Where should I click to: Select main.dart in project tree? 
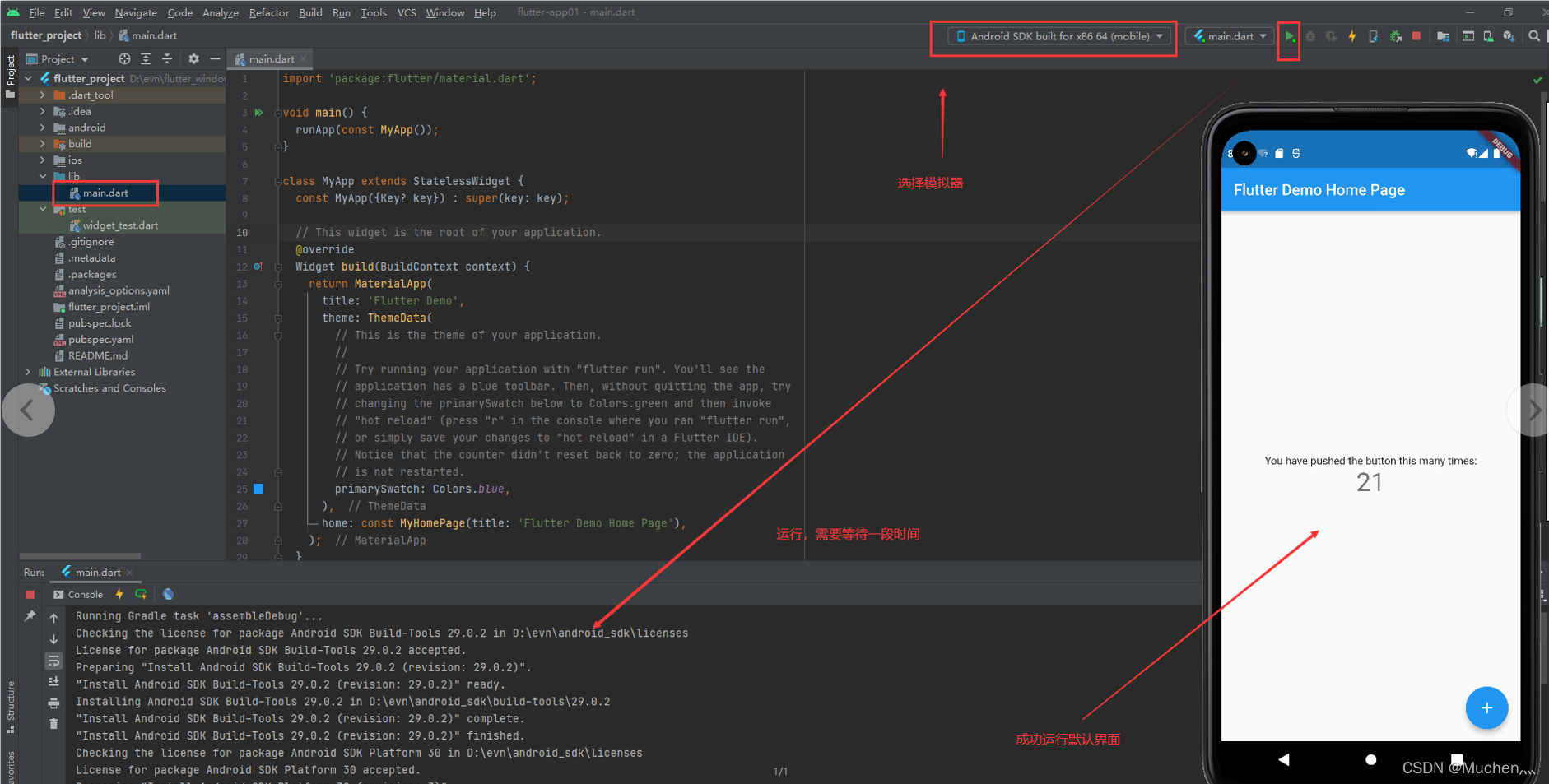[x=105, y=193]
